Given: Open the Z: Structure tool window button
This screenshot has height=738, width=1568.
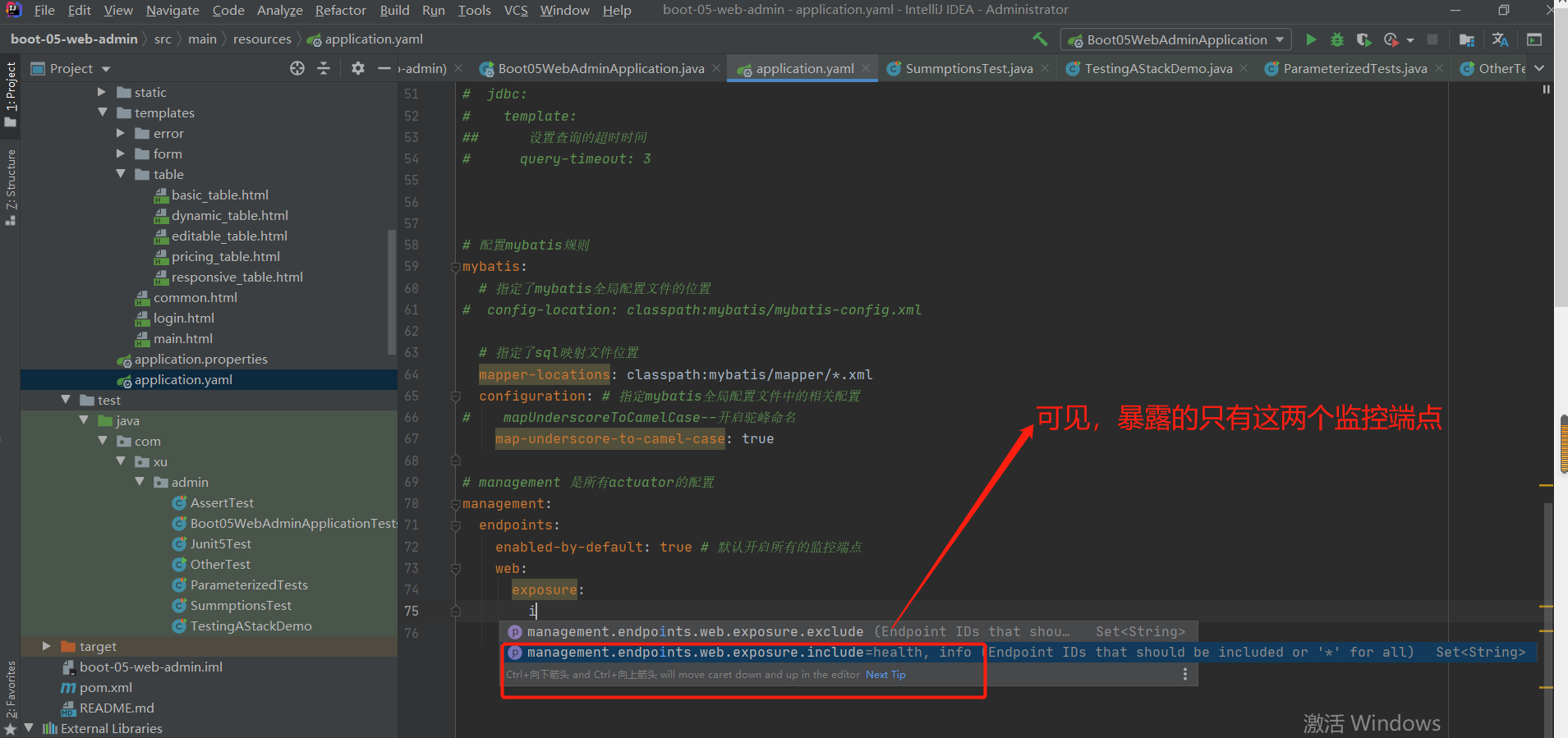Looking at the screenshot, I should click(x=10, y=187).
